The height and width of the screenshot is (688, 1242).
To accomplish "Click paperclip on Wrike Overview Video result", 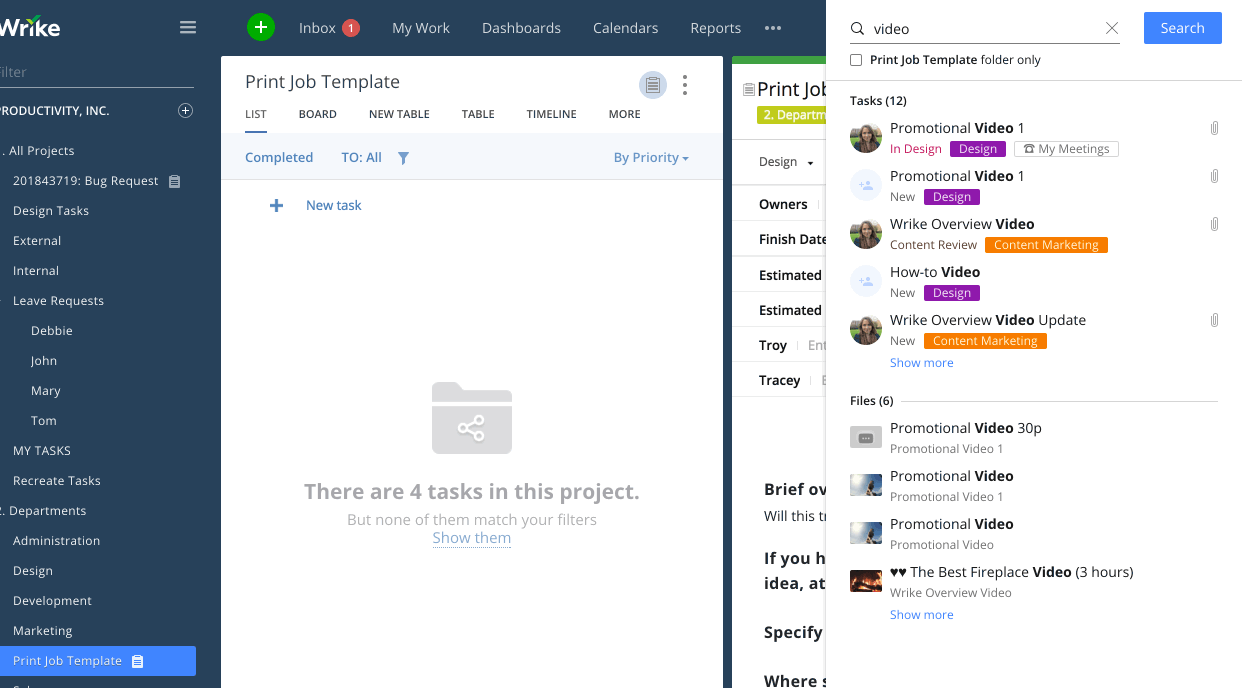I will coord(1214,224).
